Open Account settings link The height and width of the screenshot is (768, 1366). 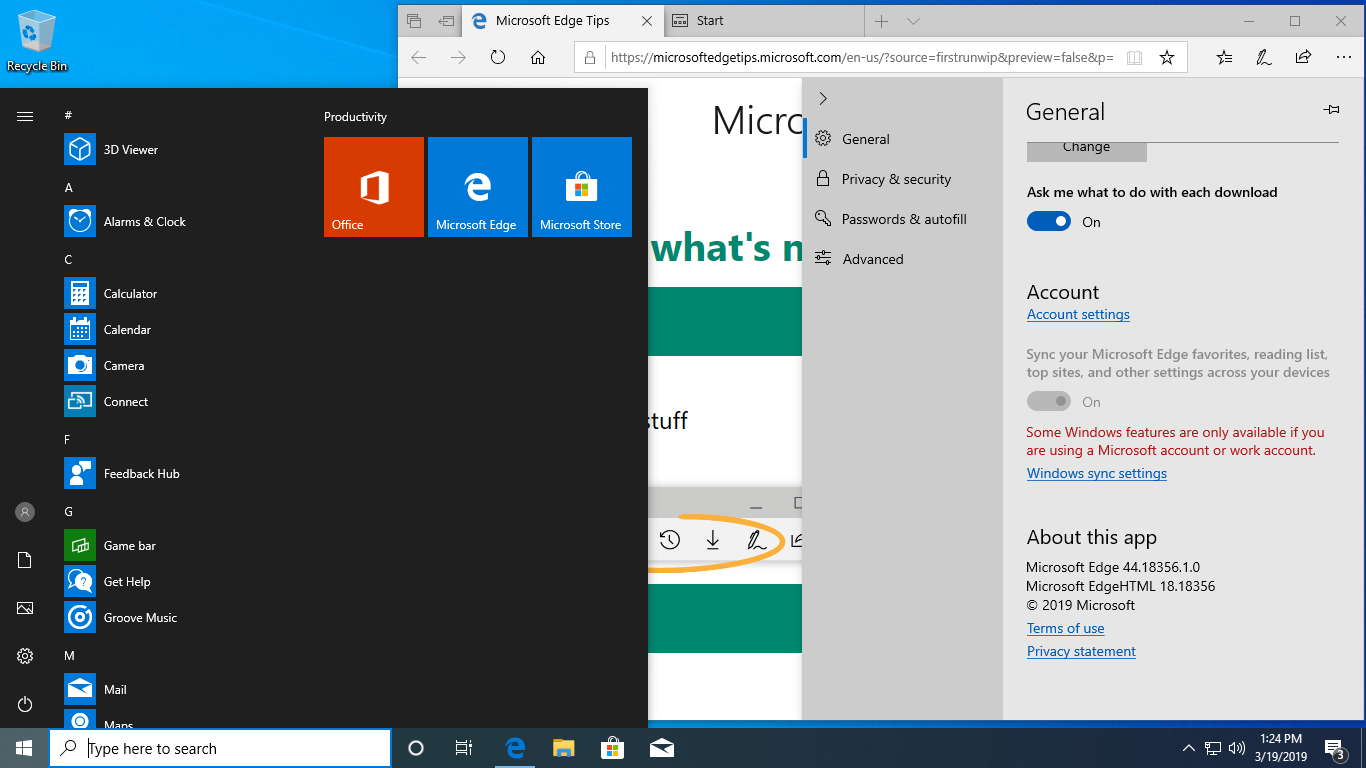click(1078, 314)
